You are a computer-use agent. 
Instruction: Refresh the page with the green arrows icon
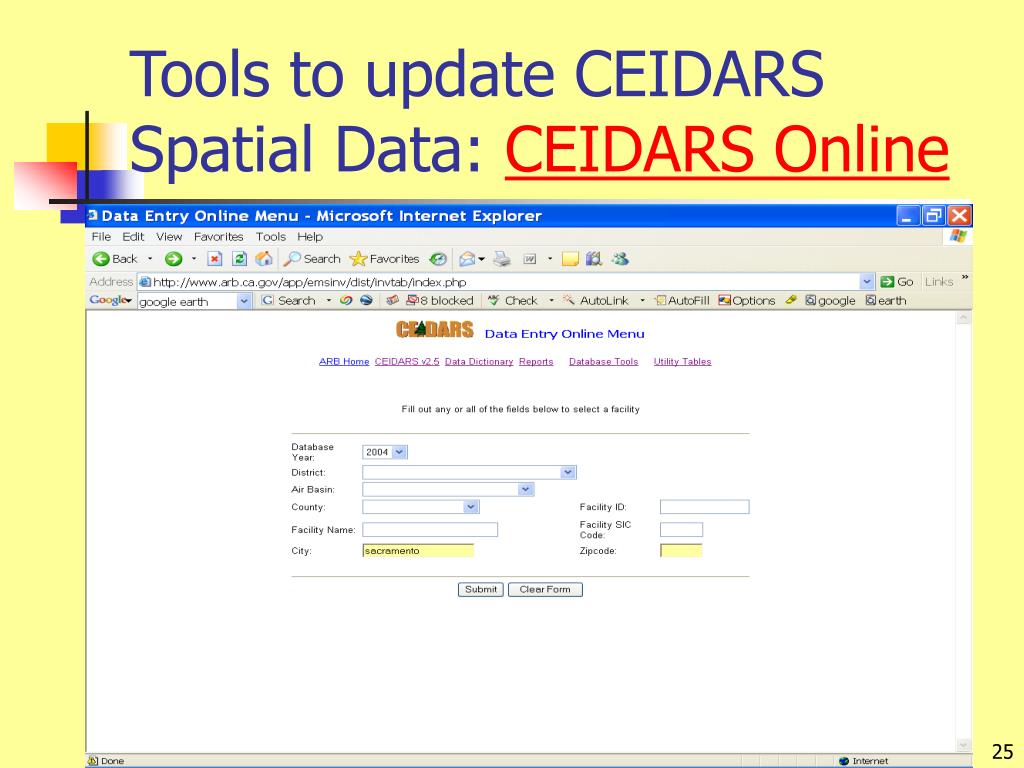click(x=240, y=259)
